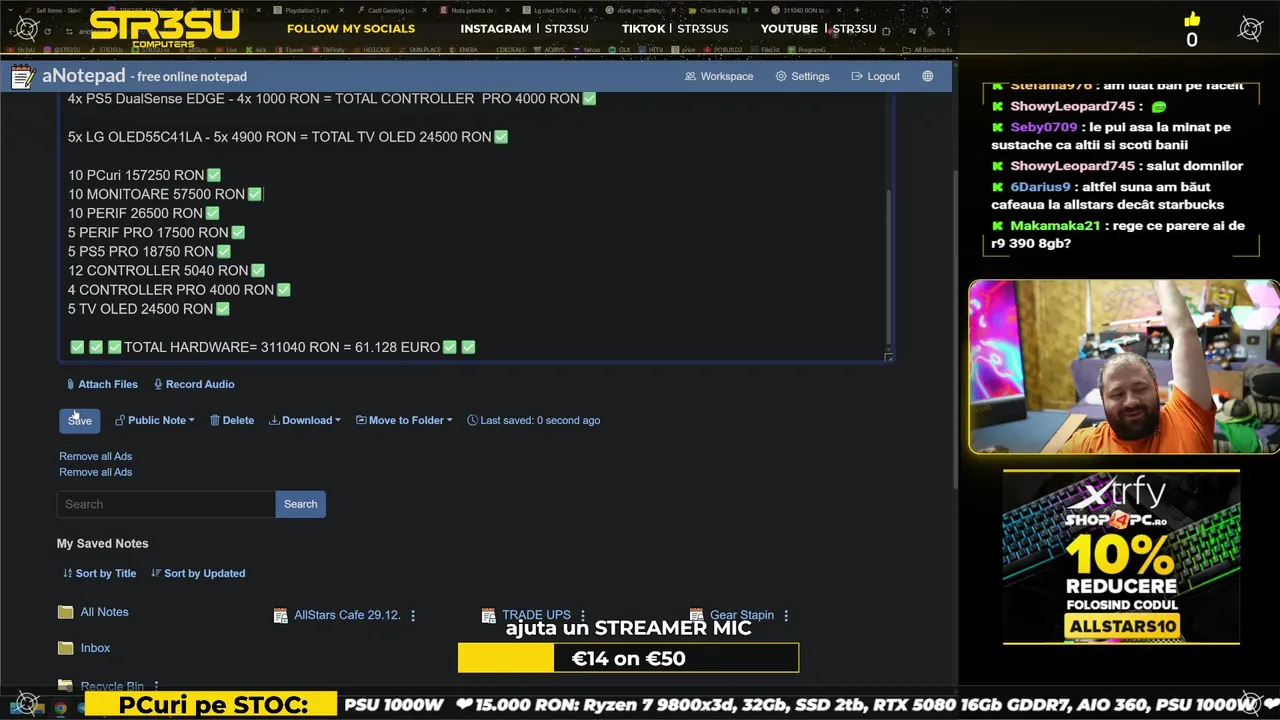The width and height of the screenshot is (1280, 720).
Task: Click the 'My Saved Notes' heading
Action: click(102, 543)
